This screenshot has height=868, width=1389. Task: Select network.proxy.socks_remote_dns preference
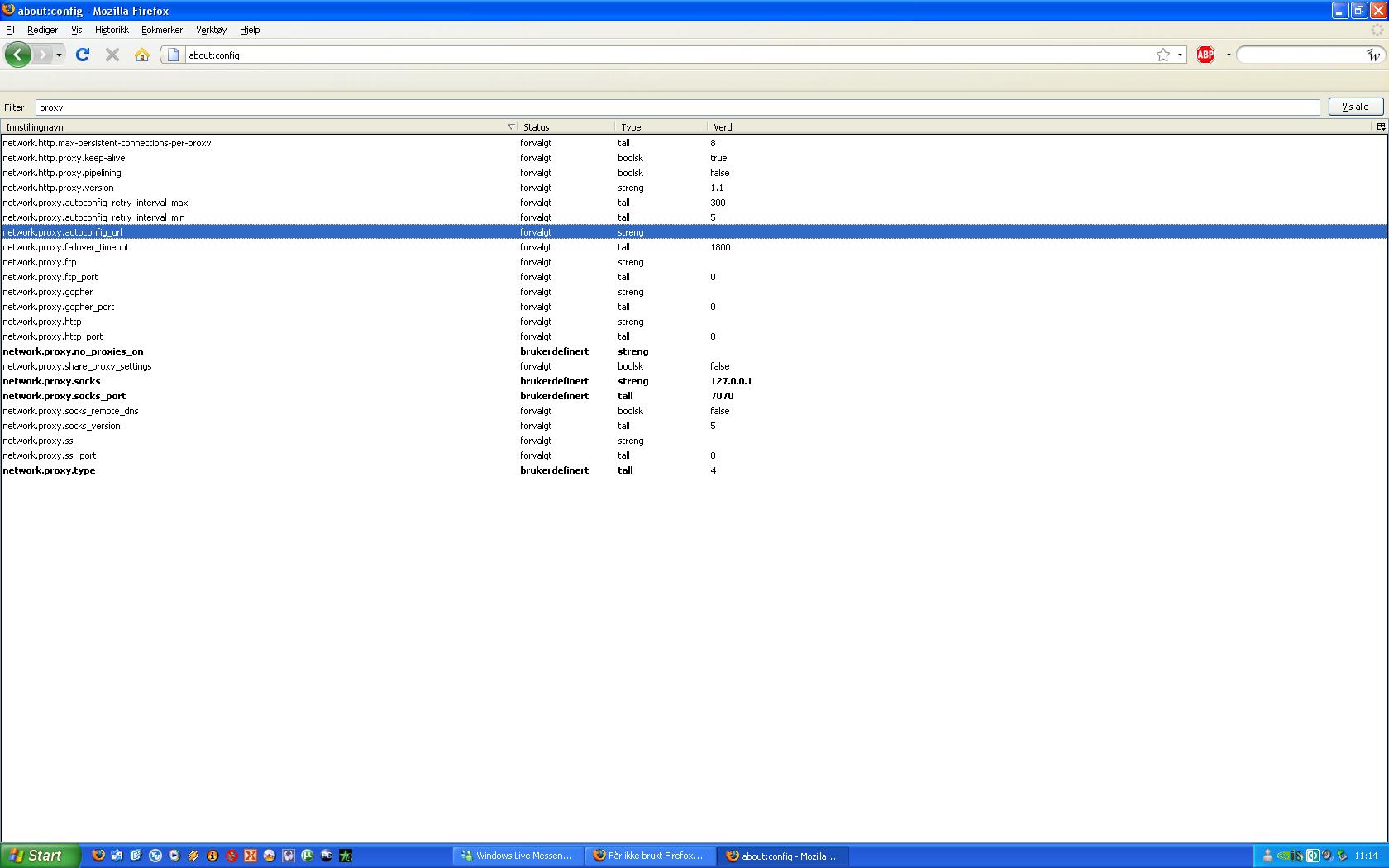tap(694, 411)
